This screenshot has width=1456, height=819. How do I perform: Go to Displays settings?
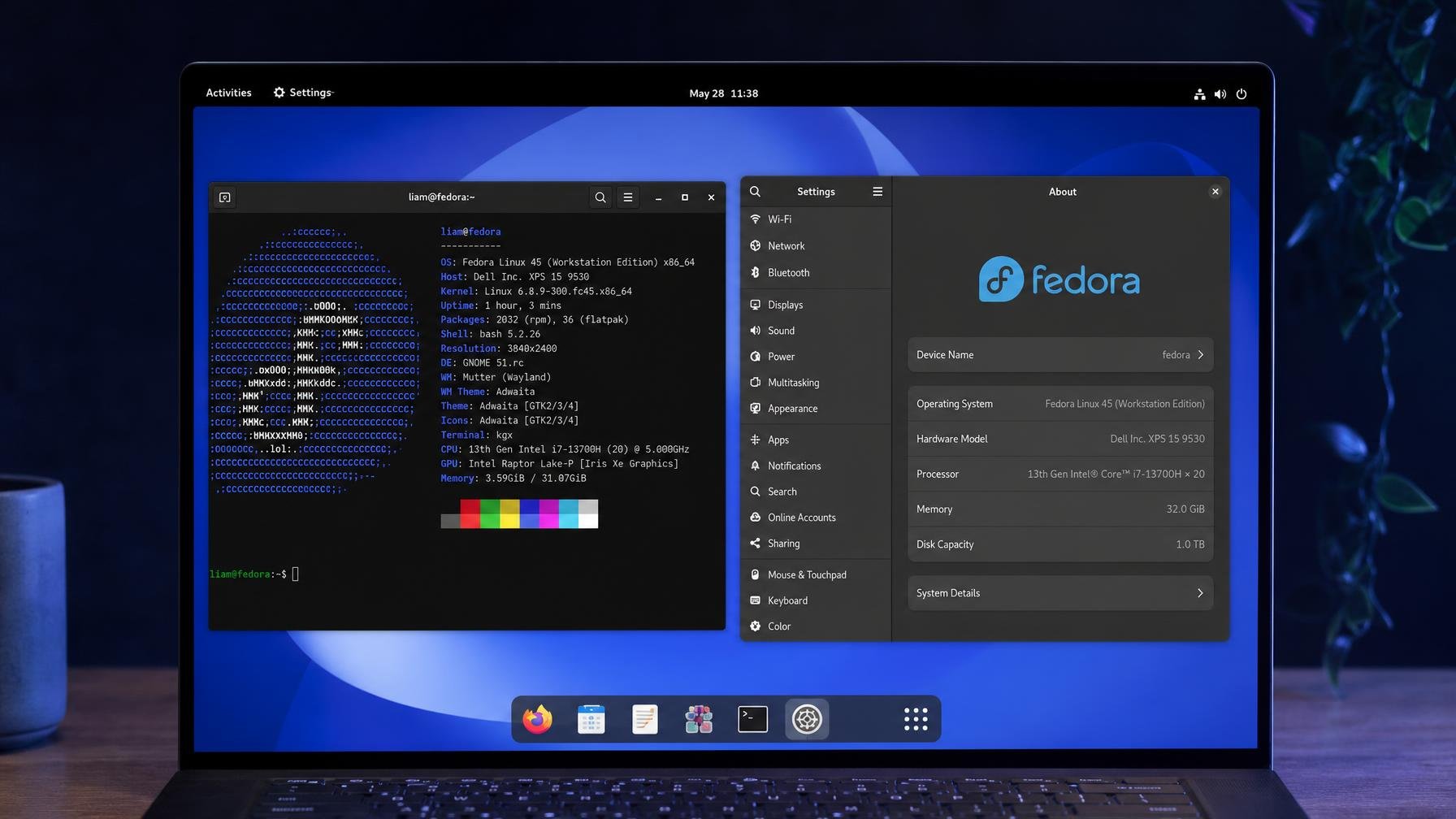816,305
